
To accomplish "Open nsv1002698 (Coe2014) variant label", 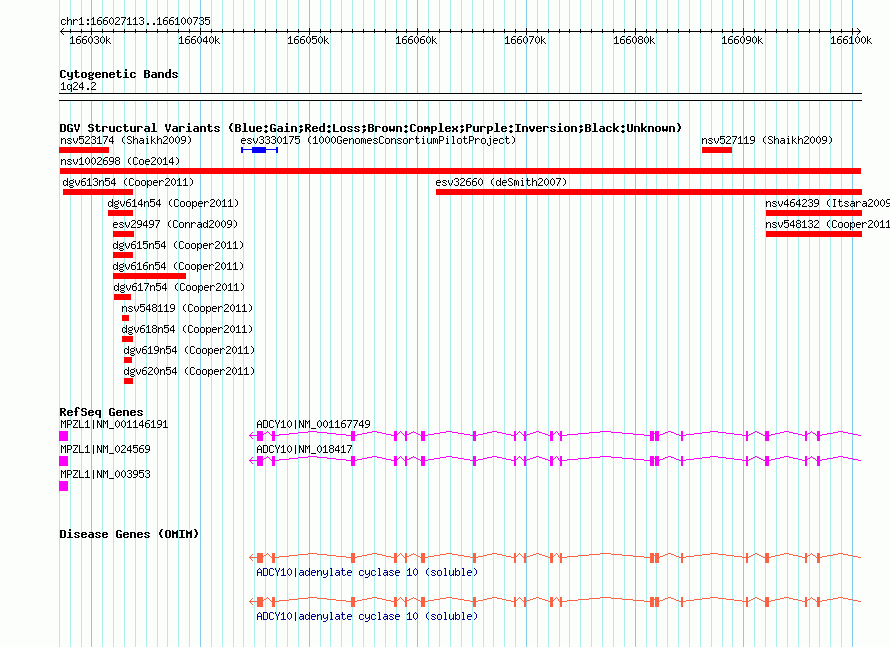I will click(x=120, y=161).
